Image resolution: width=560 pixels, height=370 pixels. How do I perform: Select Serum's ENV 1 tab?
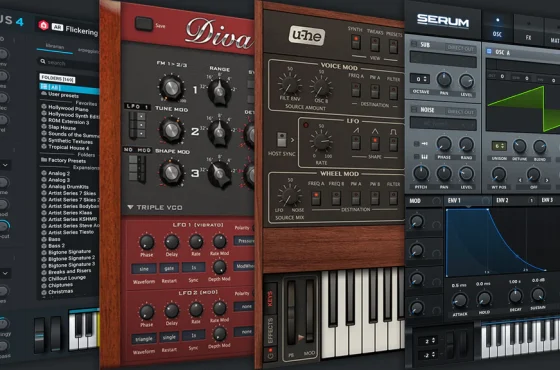pyautogui.click(x=454, y=200)
